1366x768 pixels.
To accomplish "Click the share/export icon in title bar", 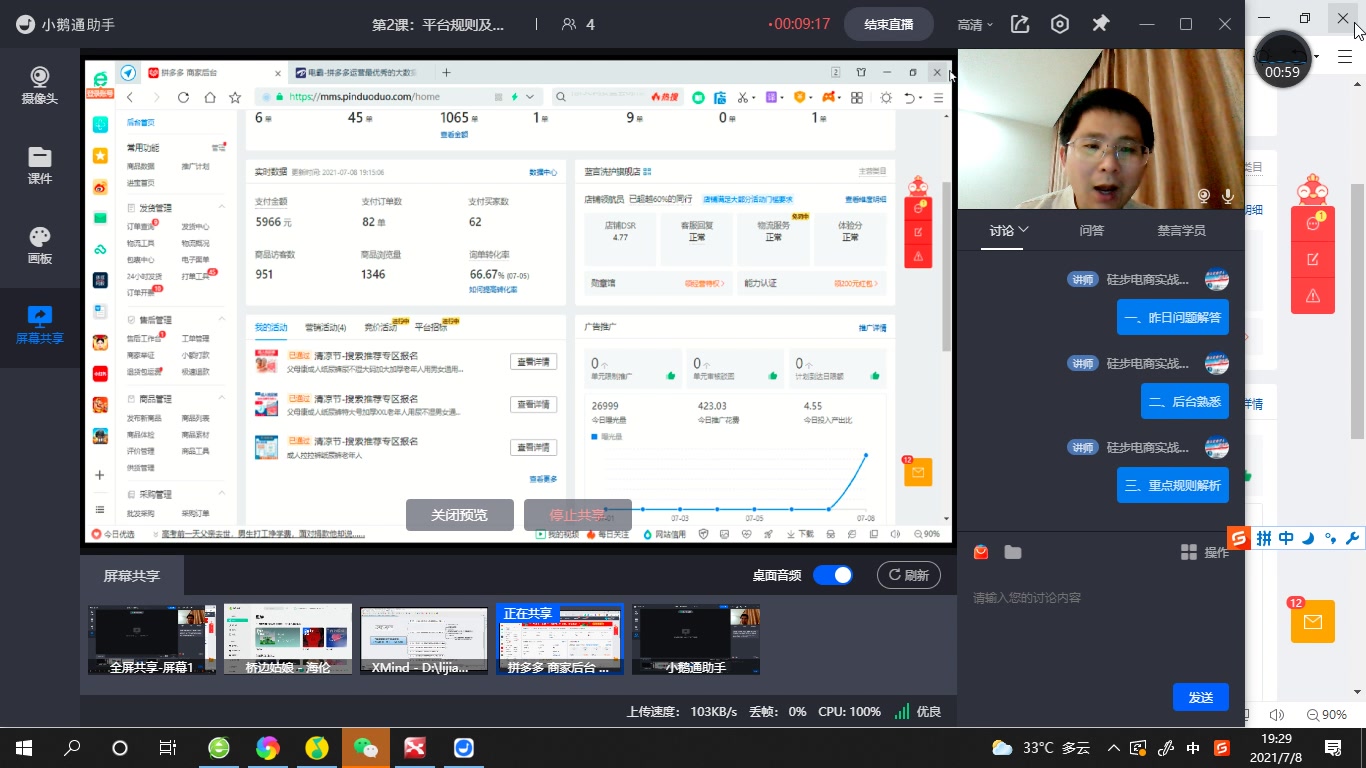I will (x=1020, y=24).
